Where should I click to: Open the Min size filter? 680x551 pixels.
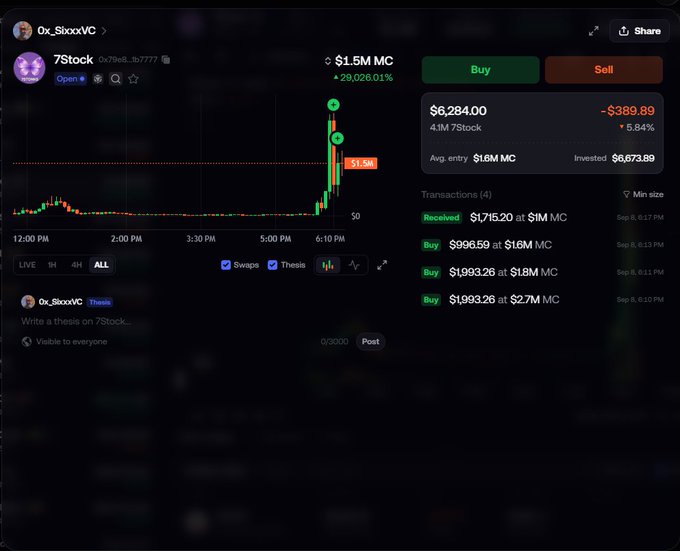click(x=643, y=194)
